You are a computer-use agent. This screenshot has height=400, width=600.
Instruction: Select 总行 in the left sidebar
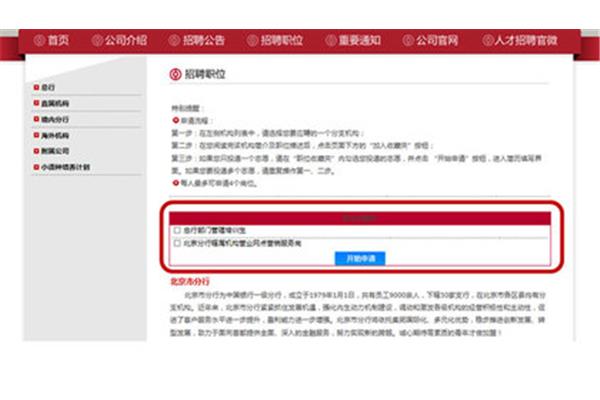(x=44, y=88)
